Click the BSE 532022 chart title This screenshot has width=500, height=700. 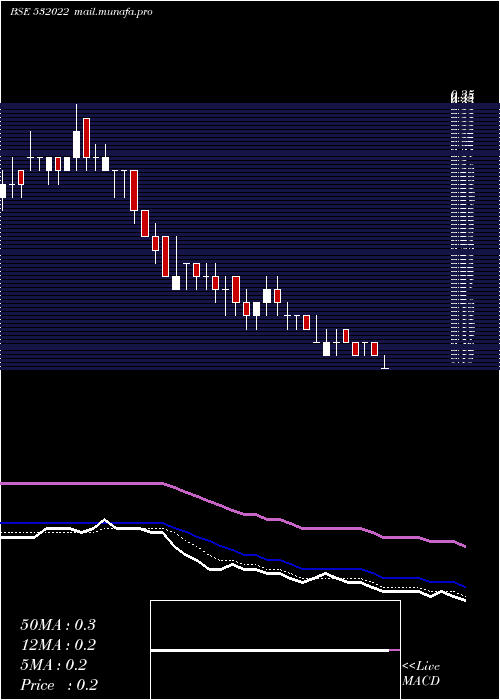[x=40, y=12]
